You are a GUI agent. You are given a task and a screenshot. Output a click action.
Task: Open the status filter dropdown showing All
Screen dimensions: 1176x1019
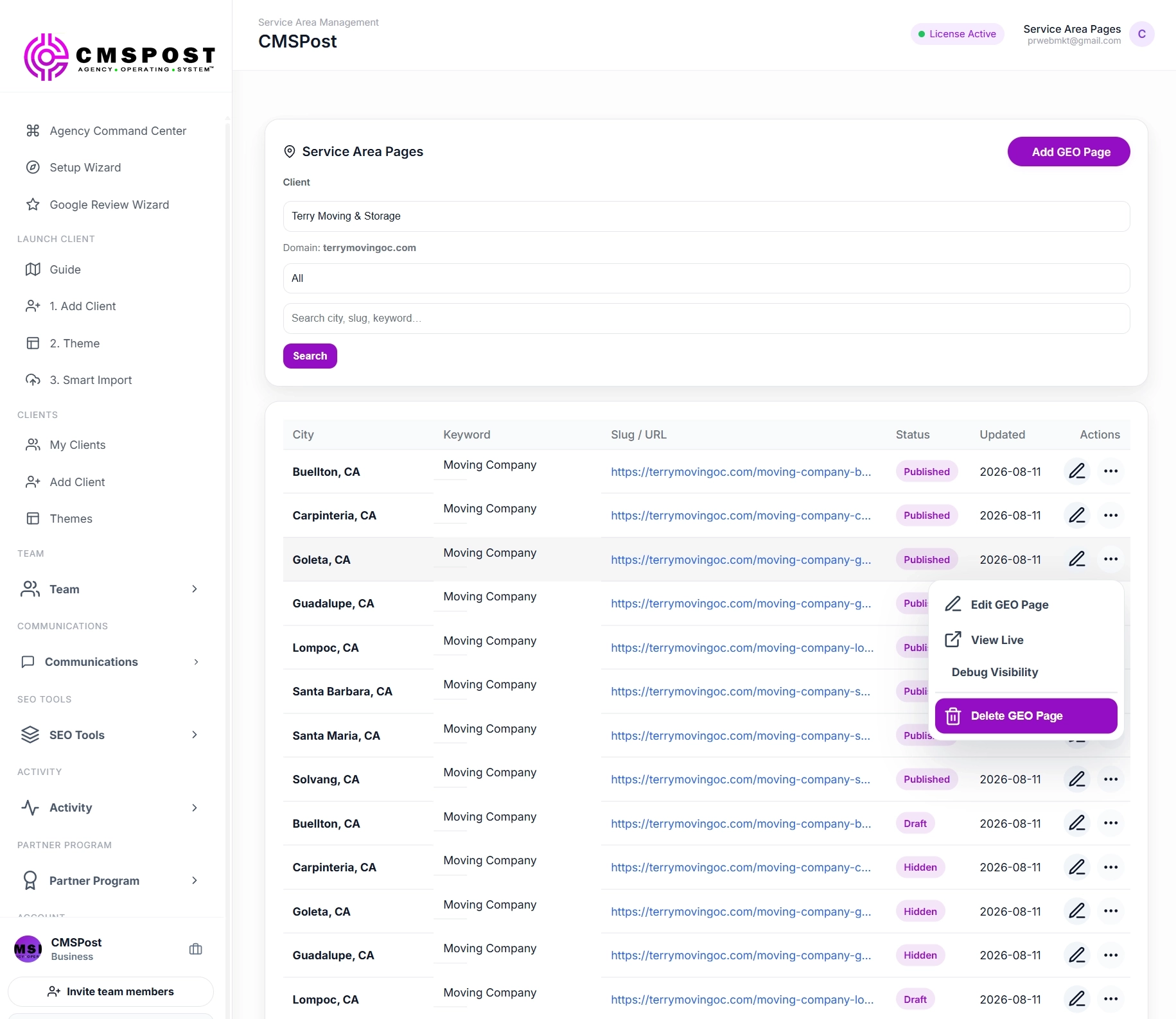706,279
